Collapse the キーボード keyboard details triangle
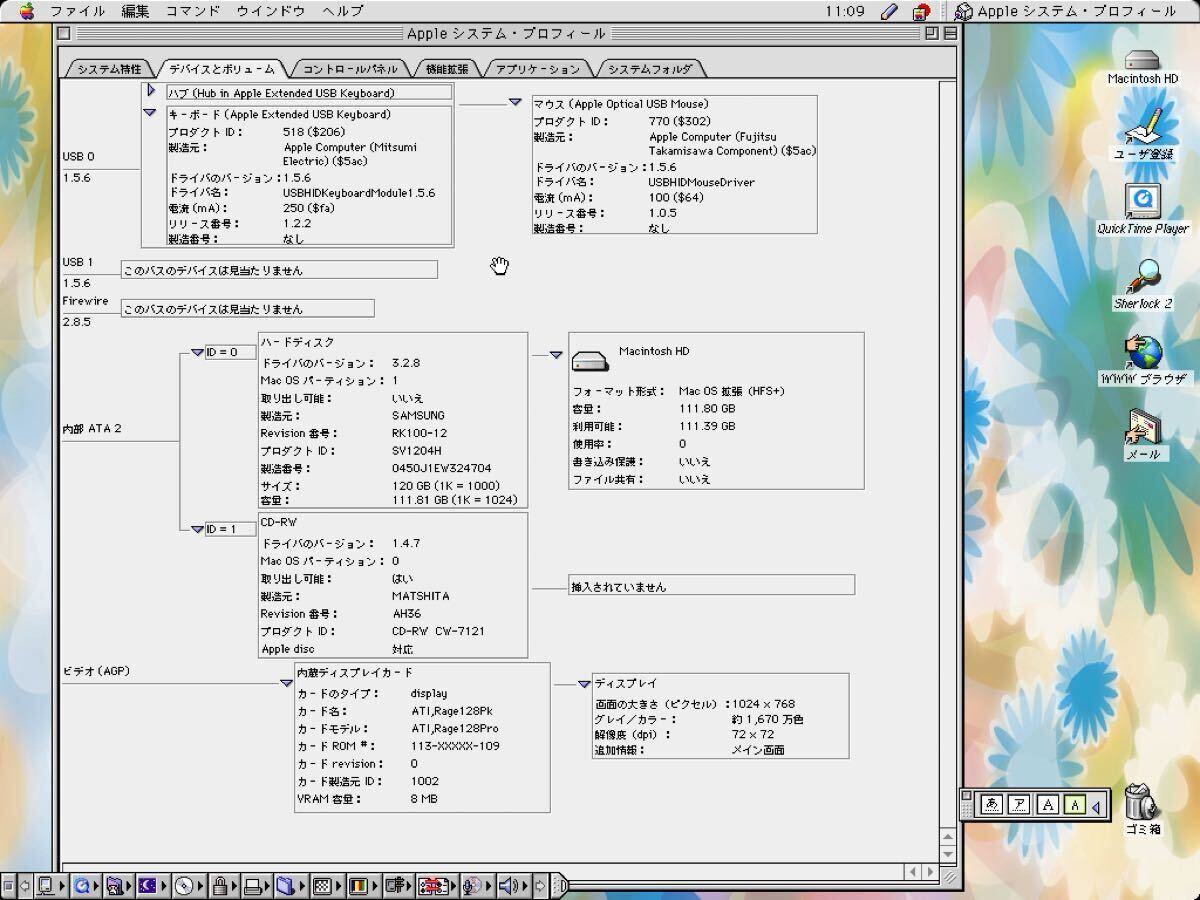Viewport: 1200px width, 900px height. click(150, 113)
